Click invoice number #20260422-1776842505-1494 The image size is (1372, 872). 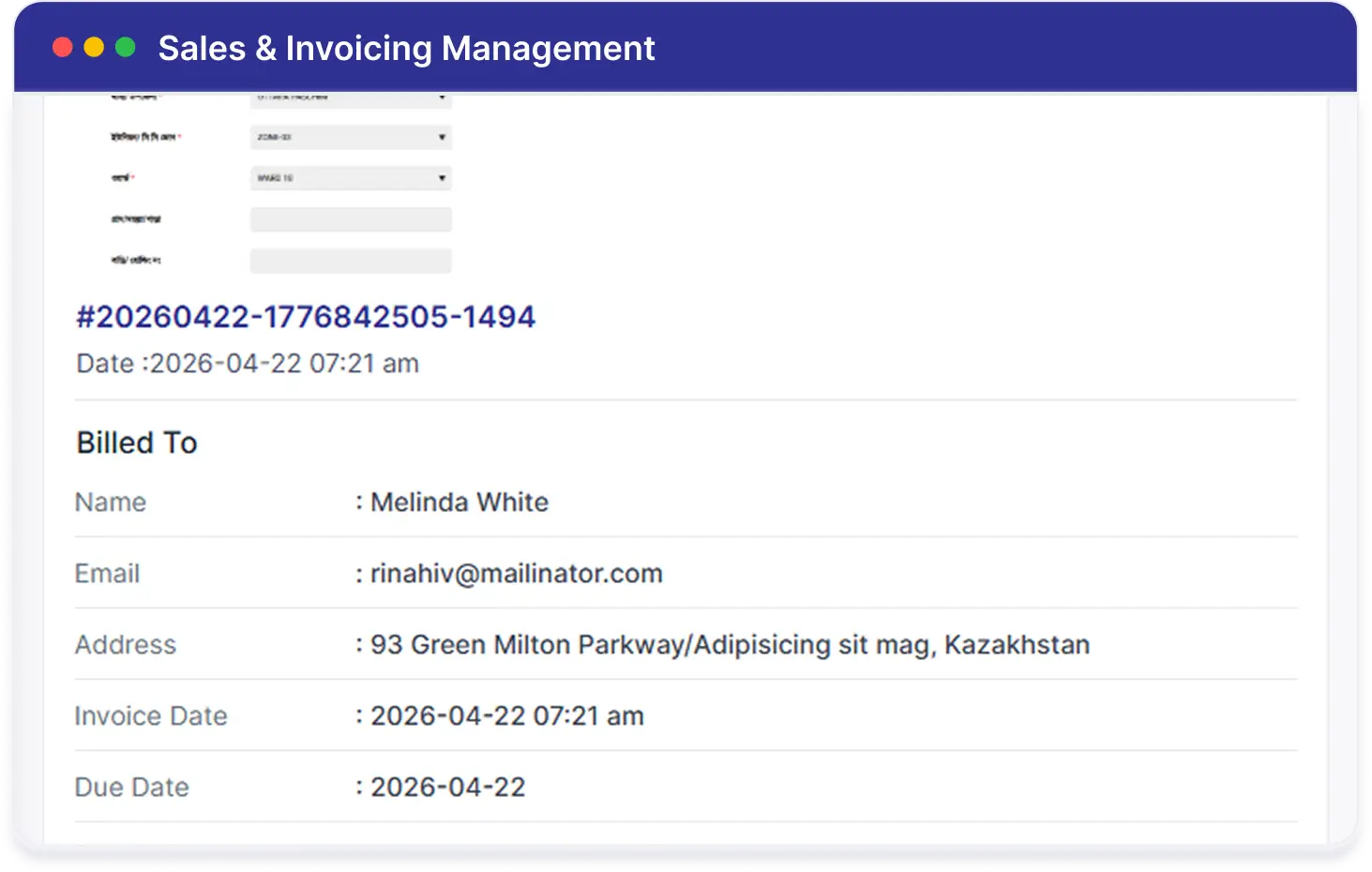[x=306, y=317]
